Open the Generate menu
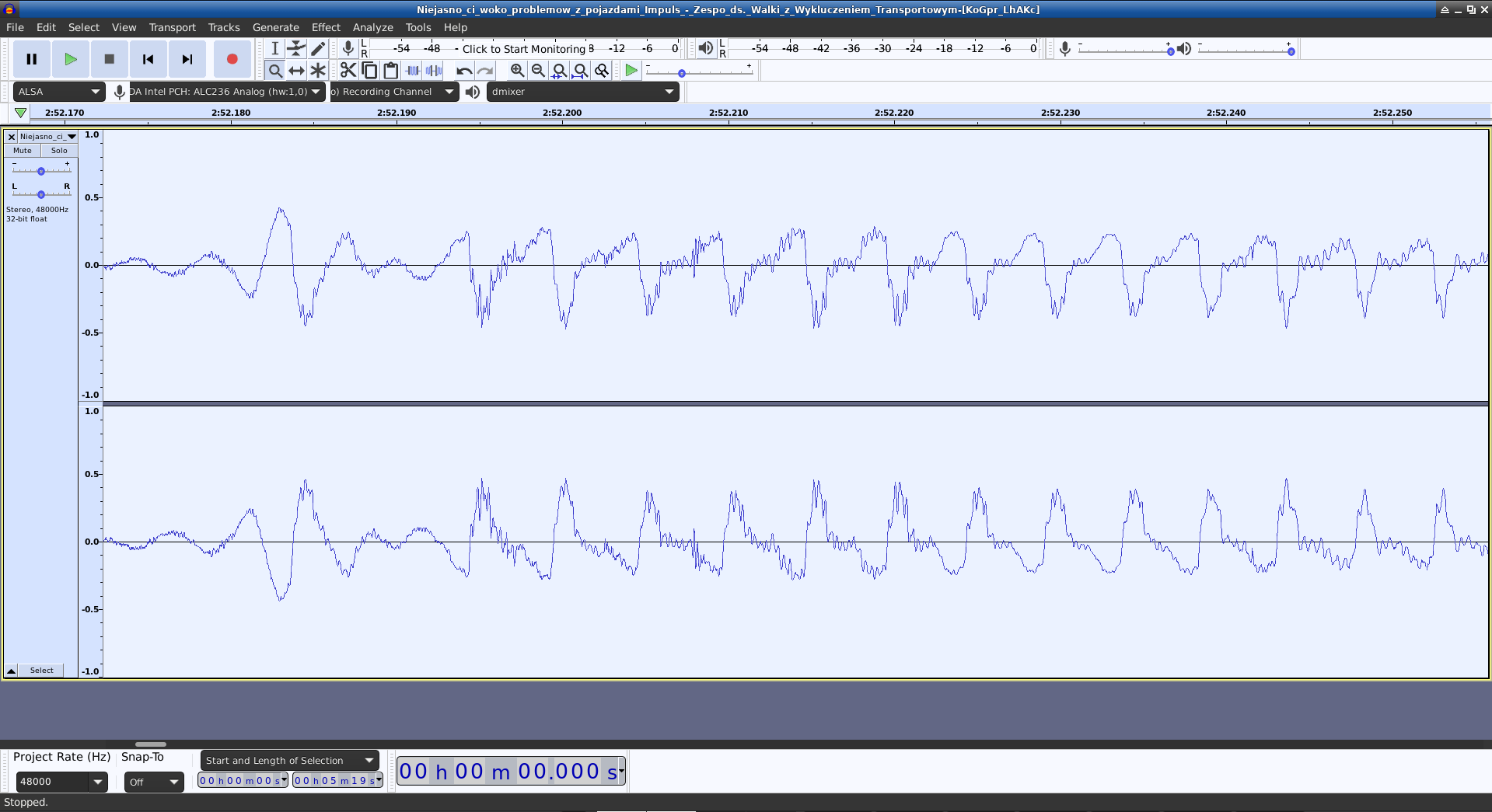Screen dimensions: 1492x812 (x=275, y=27)
